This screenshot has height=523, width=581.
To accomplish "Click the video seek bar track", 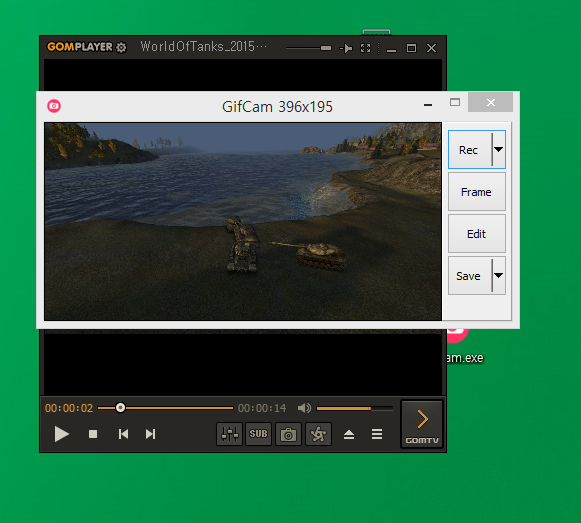I will (166, 408).
